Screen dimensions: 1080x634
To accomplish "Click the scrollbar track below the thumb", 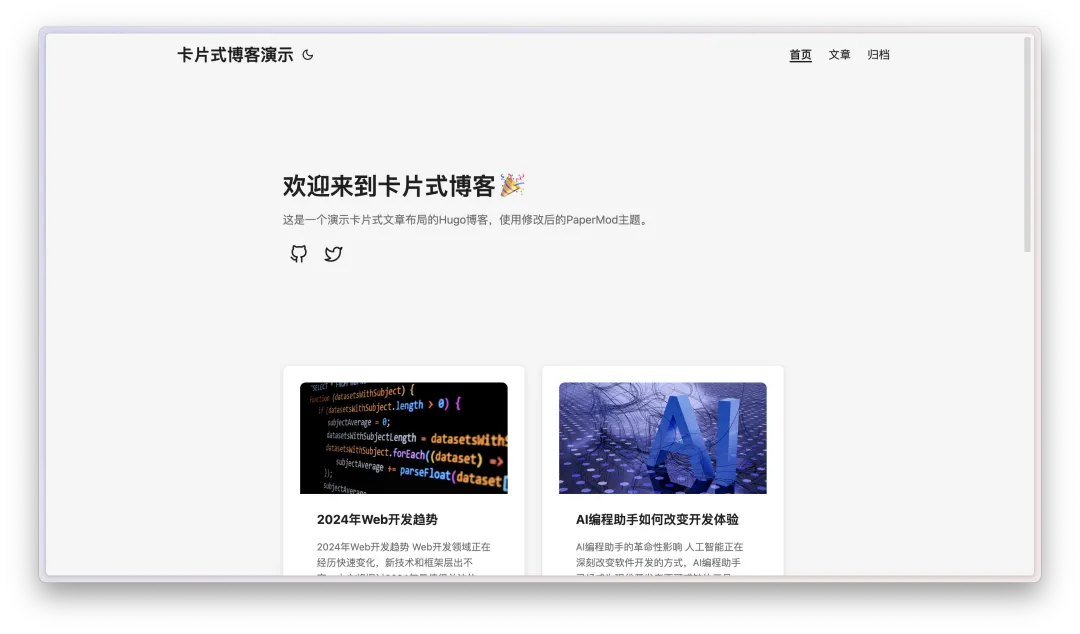I will 1027,420.
